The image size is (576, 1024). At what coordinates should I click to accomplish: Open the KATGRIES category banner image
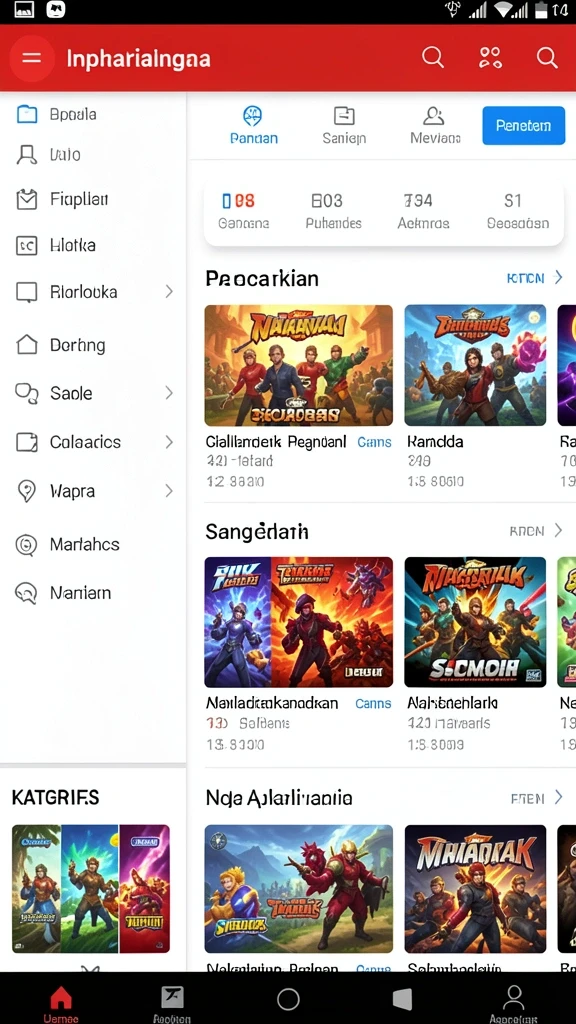pos(91,888)
